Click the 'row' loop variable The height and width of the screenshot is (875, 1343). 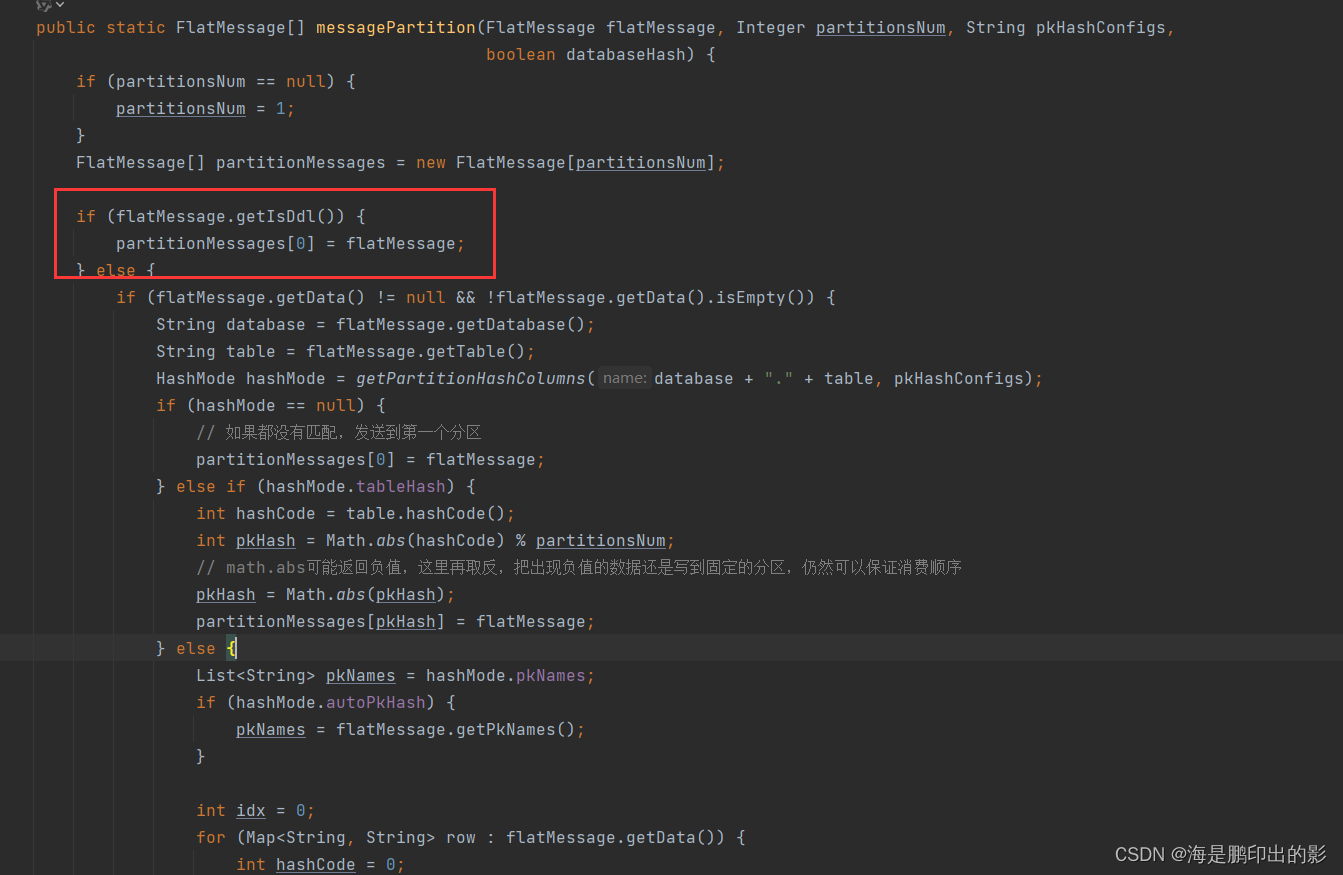coord(461,838)
